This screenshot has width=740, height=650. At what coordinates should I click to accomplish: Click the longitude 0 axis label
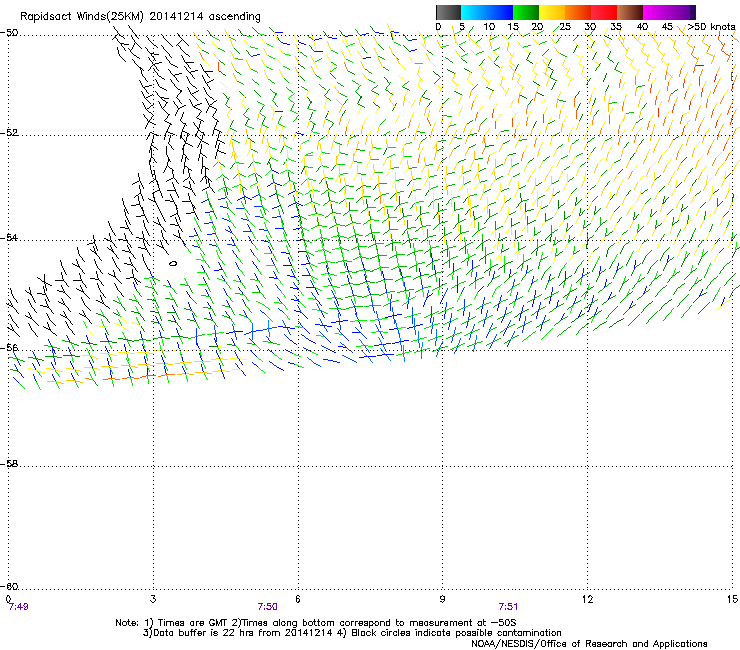tap(8, 599)
